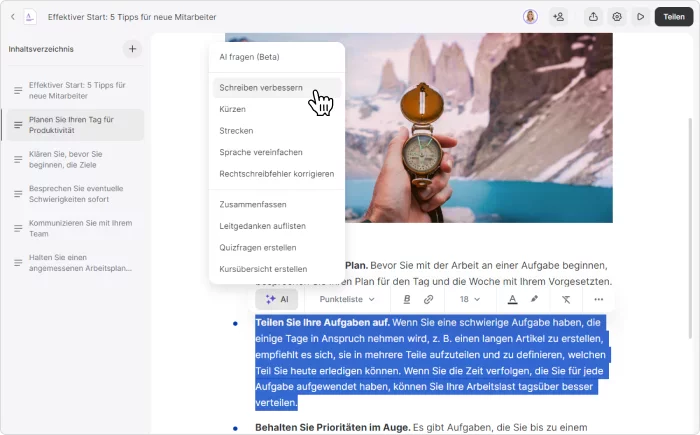
Task: Open highlighter color tool
Action: 534,299
